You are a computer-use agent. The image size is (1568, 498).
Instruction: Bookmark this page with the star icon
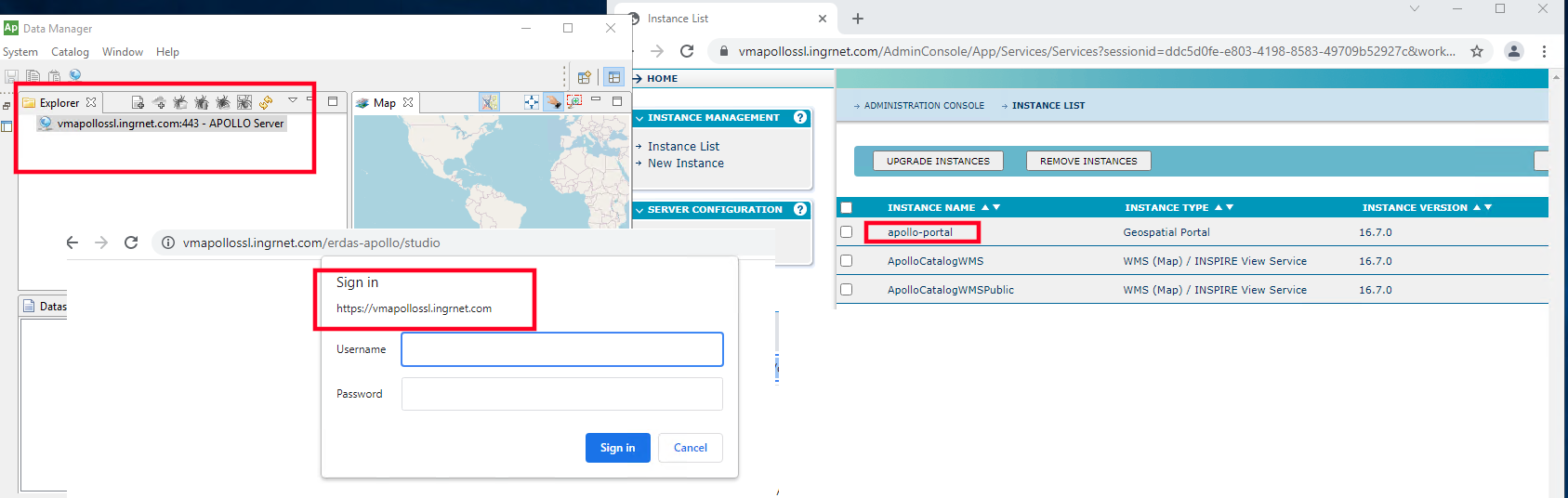1477,51
